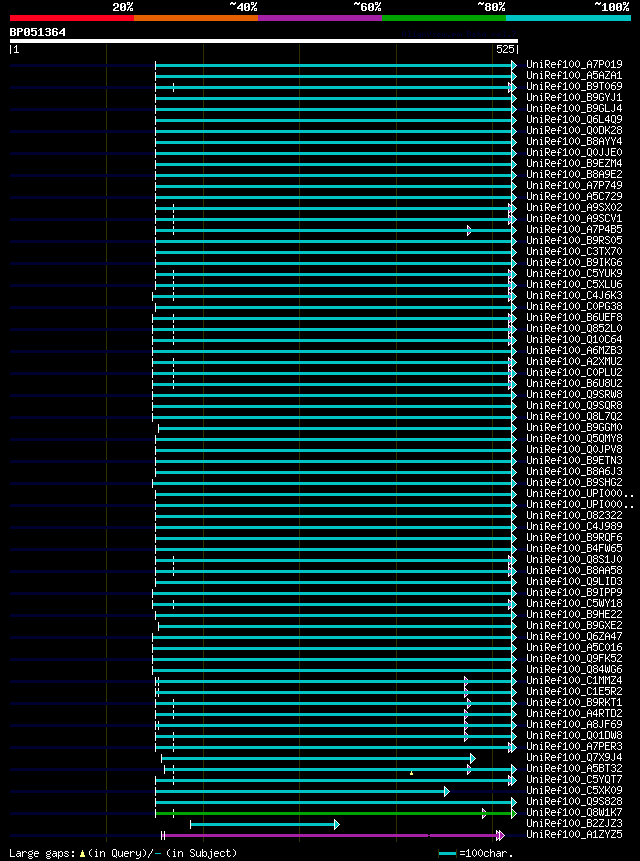Open hit UniRef100_Q01DW8
This screenshot has height=861, width=640.
coord(574,735)
